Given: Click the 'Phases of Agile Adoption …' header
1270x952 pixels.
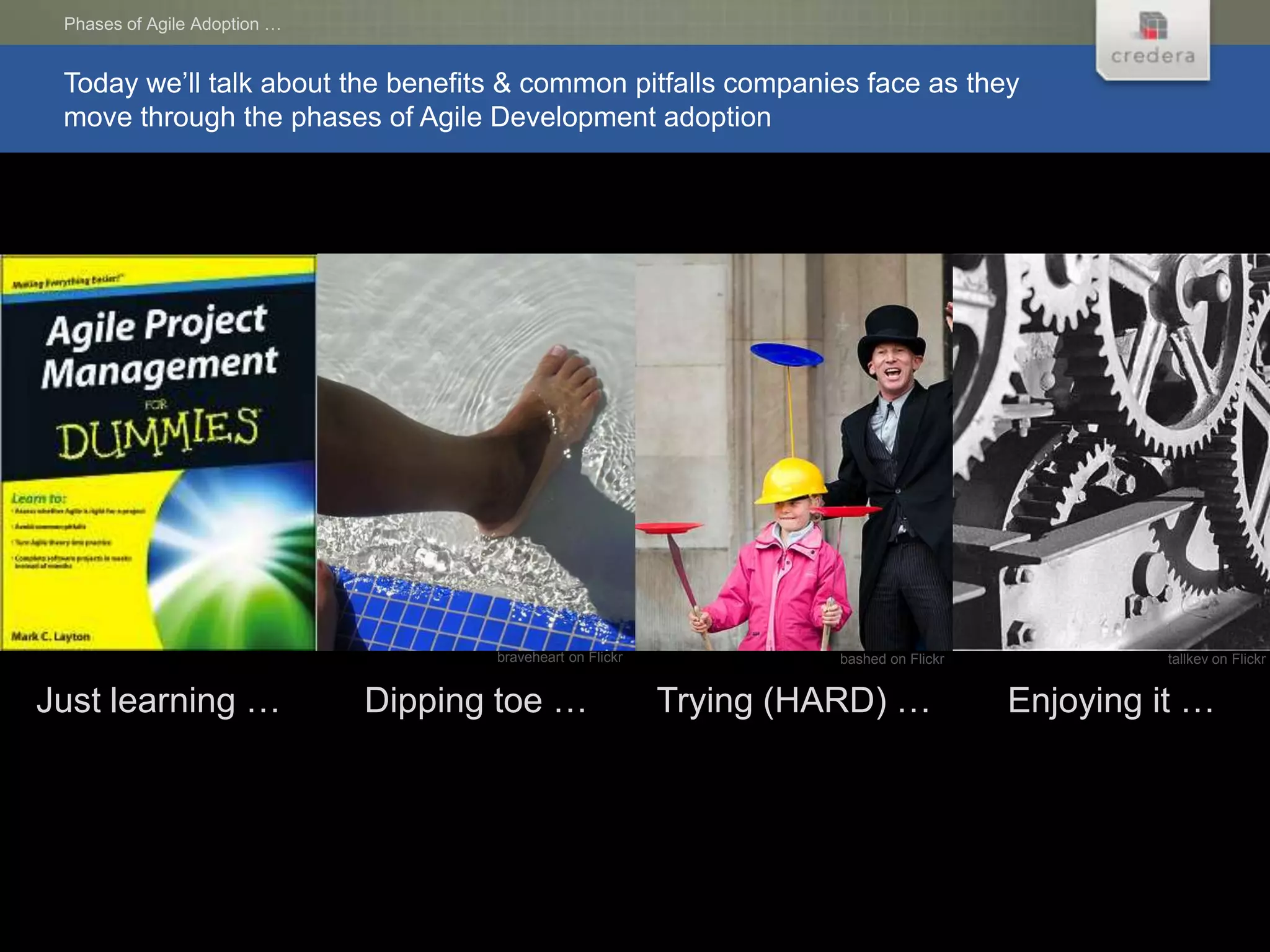Looking at the screenshot, I should pos(172,24).
